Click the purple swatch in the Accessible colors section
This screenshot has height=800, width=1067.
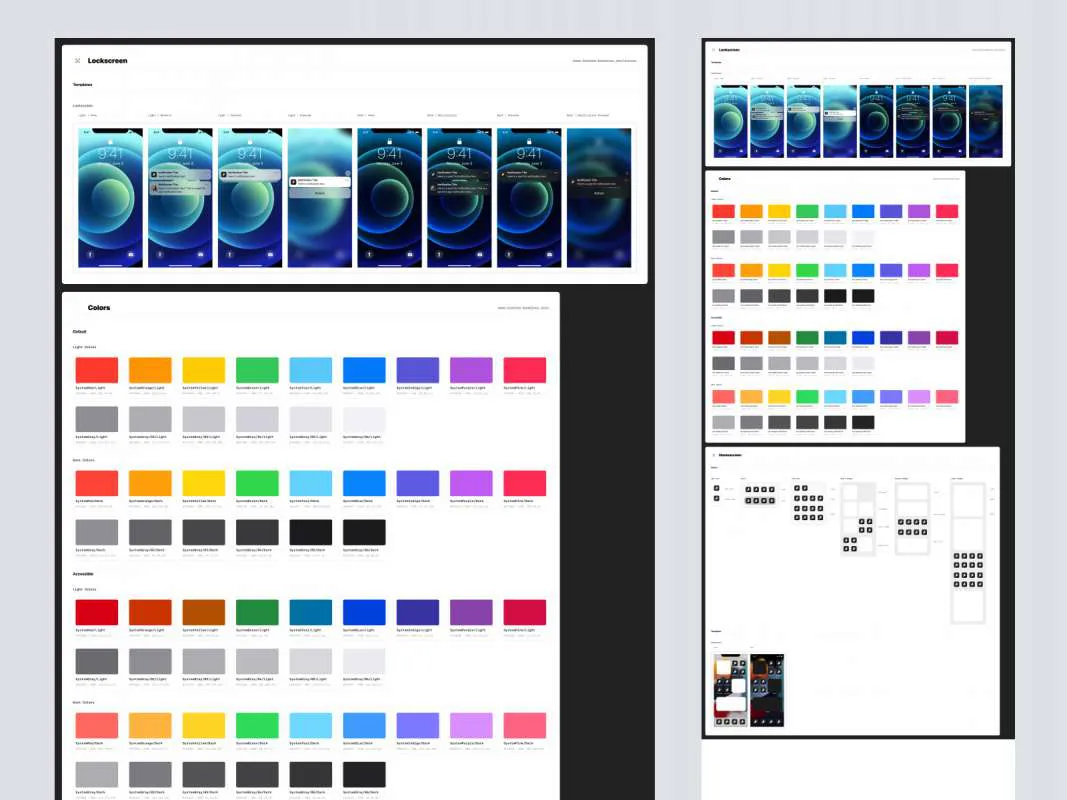pyautogui.click(x=470, y=612)
